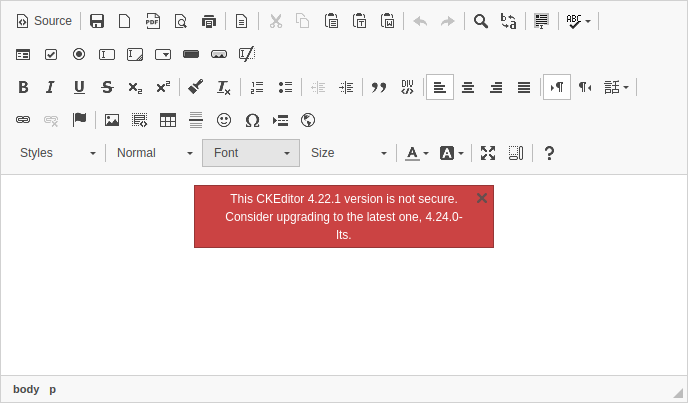The width and height of the screenshot is (688, 403).
Task: Insert a form Button
Action: point(191,54)
